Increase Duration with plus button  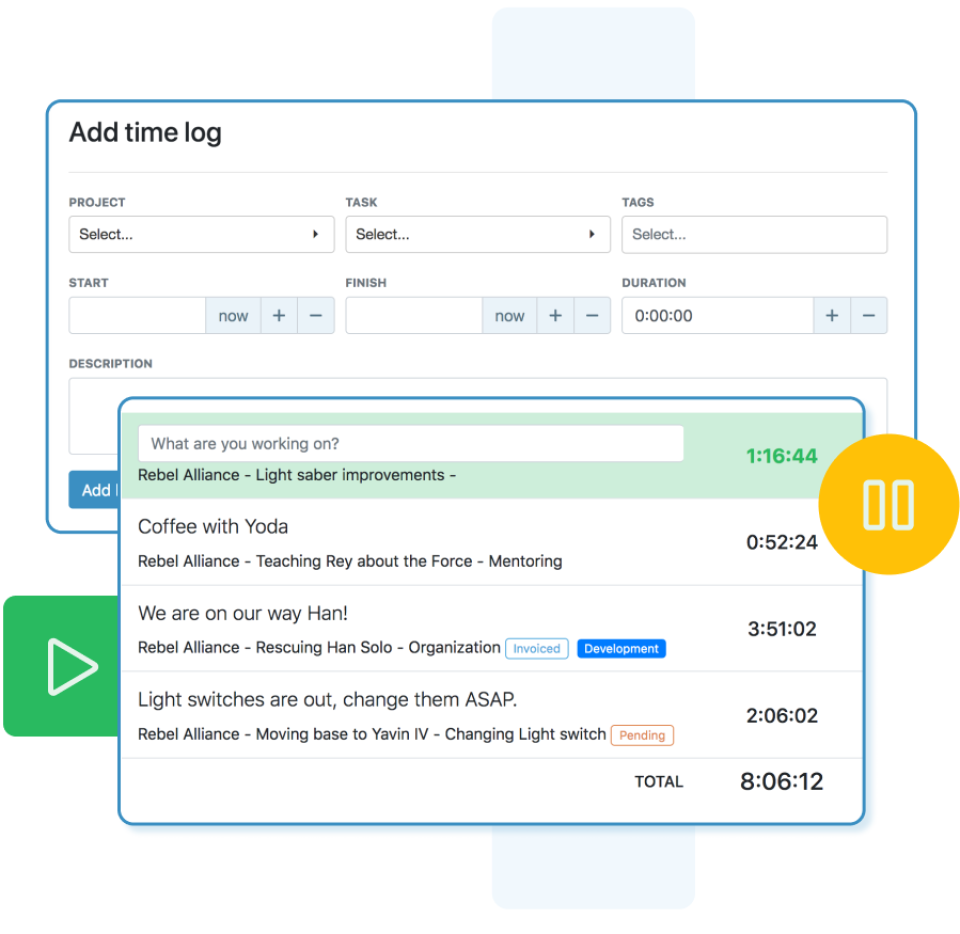(x=832, y=316)
